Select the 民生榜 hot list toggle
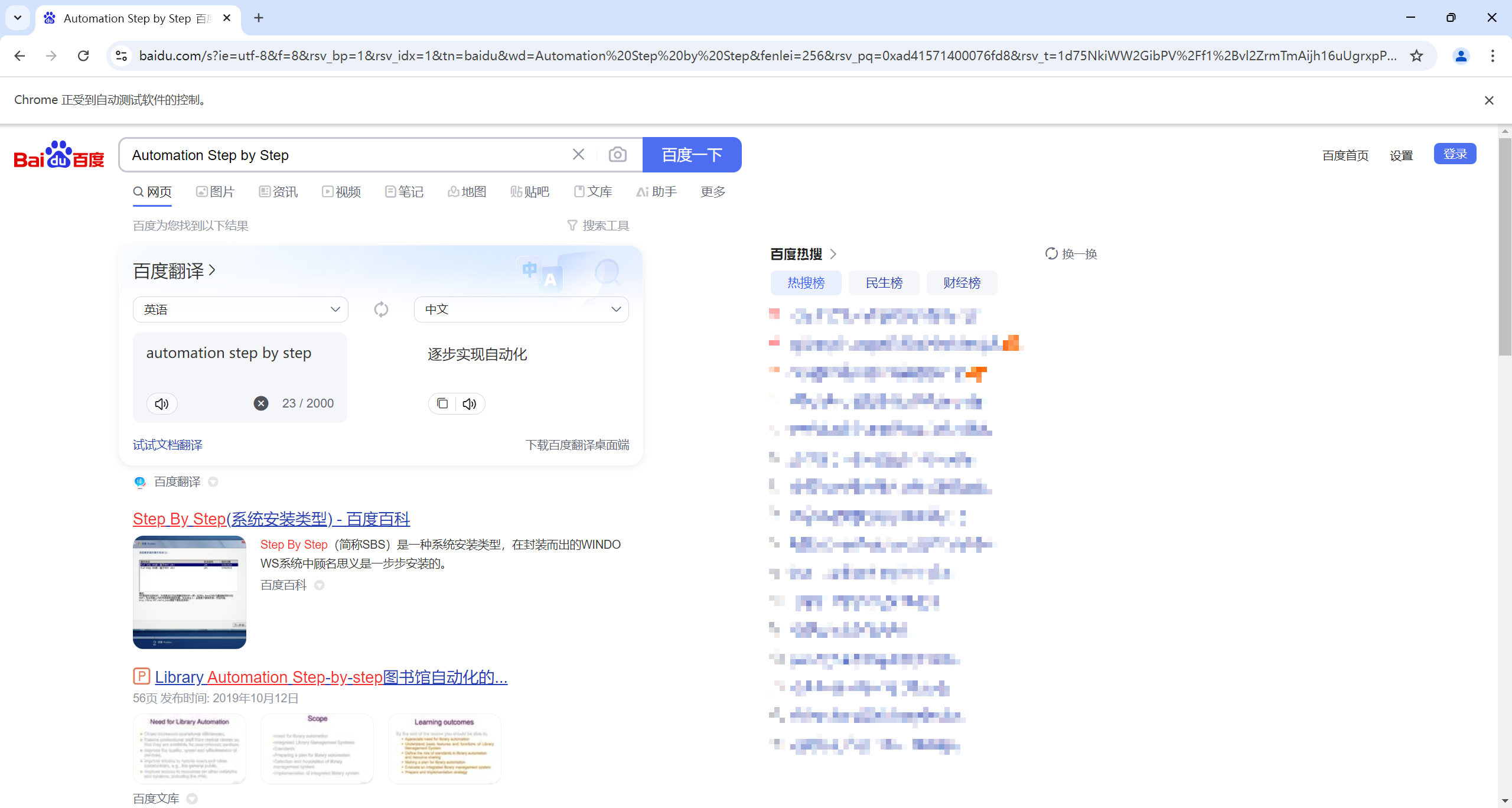The image size is (1512, 808). pos(884,283)
